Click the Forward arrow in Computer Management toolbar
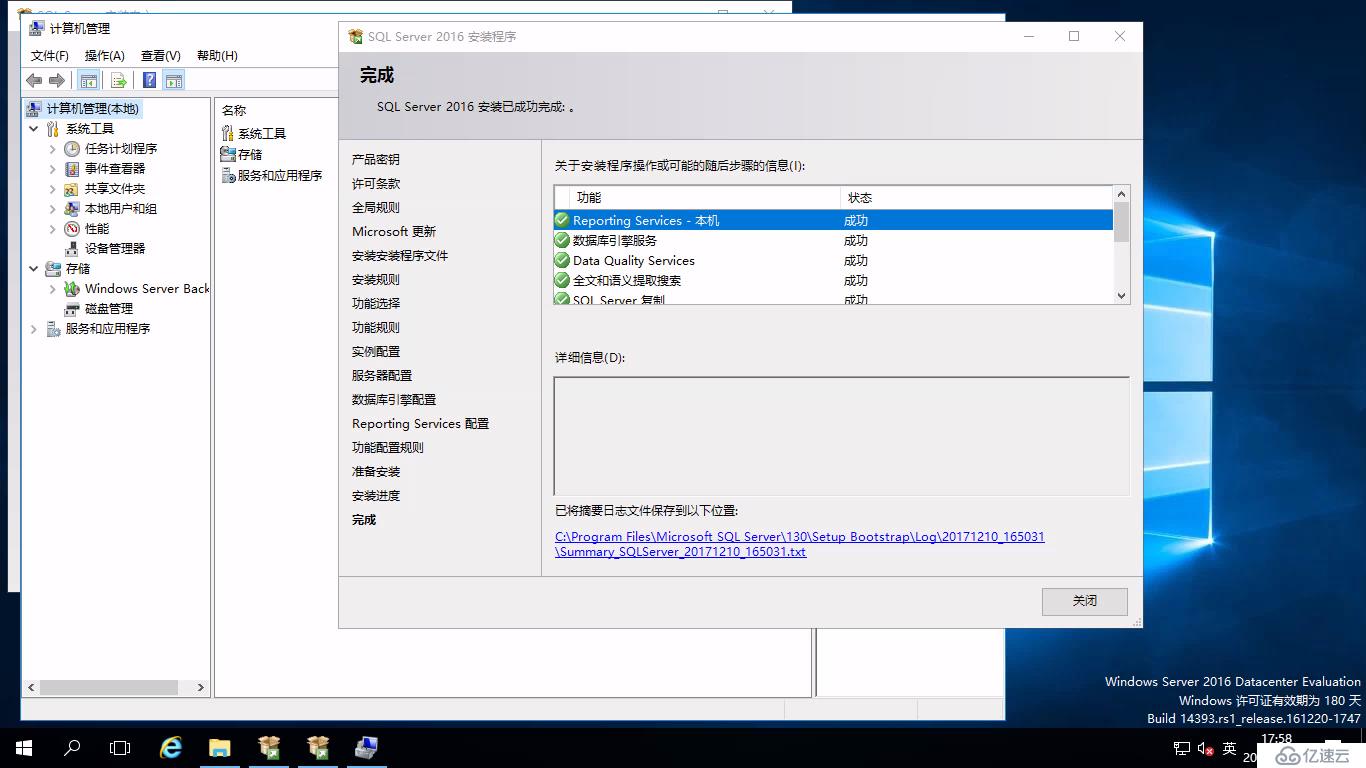Viewport: 1366px width, 768px height. point(57,81)
